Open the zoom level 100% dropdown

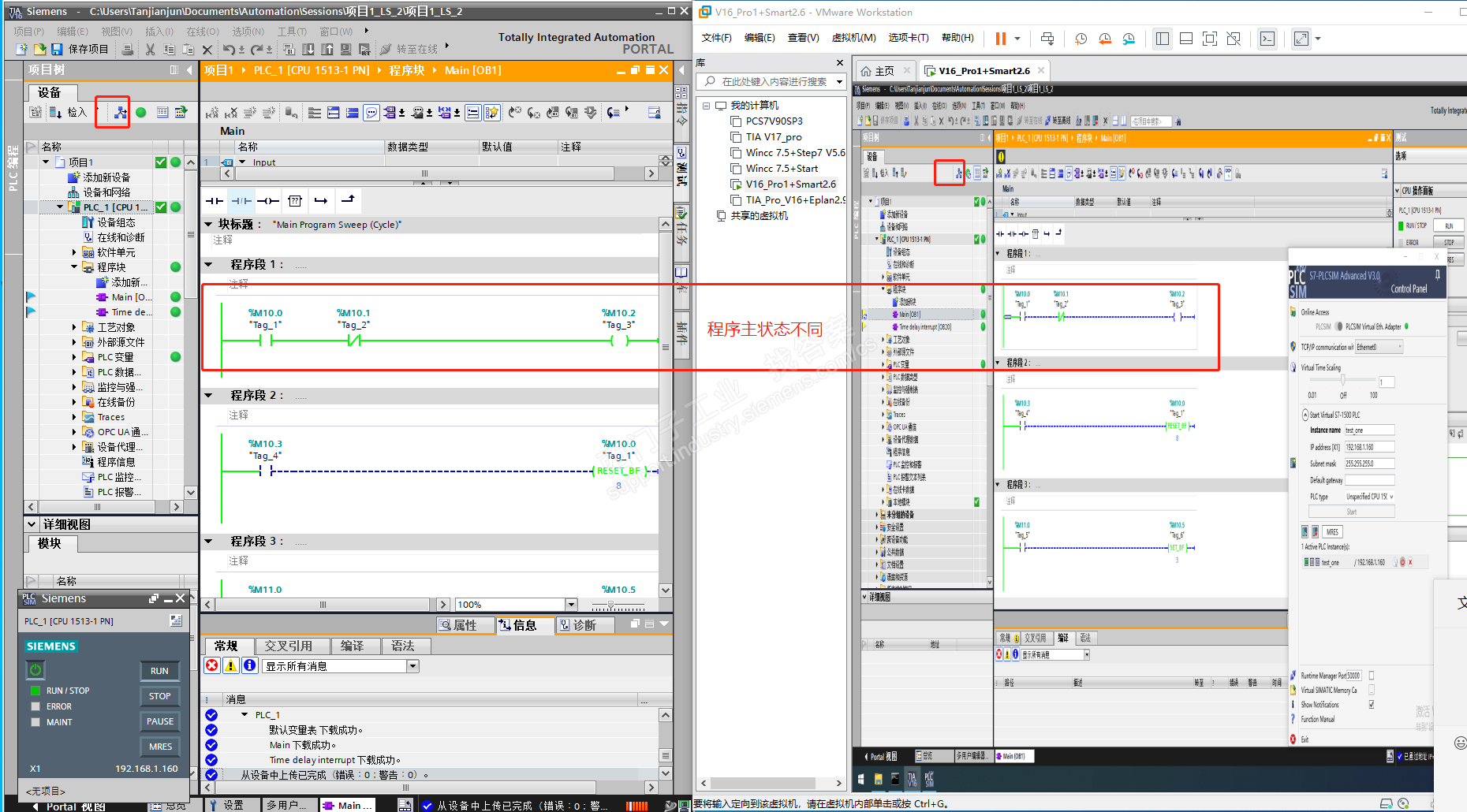tap(571, 605)
